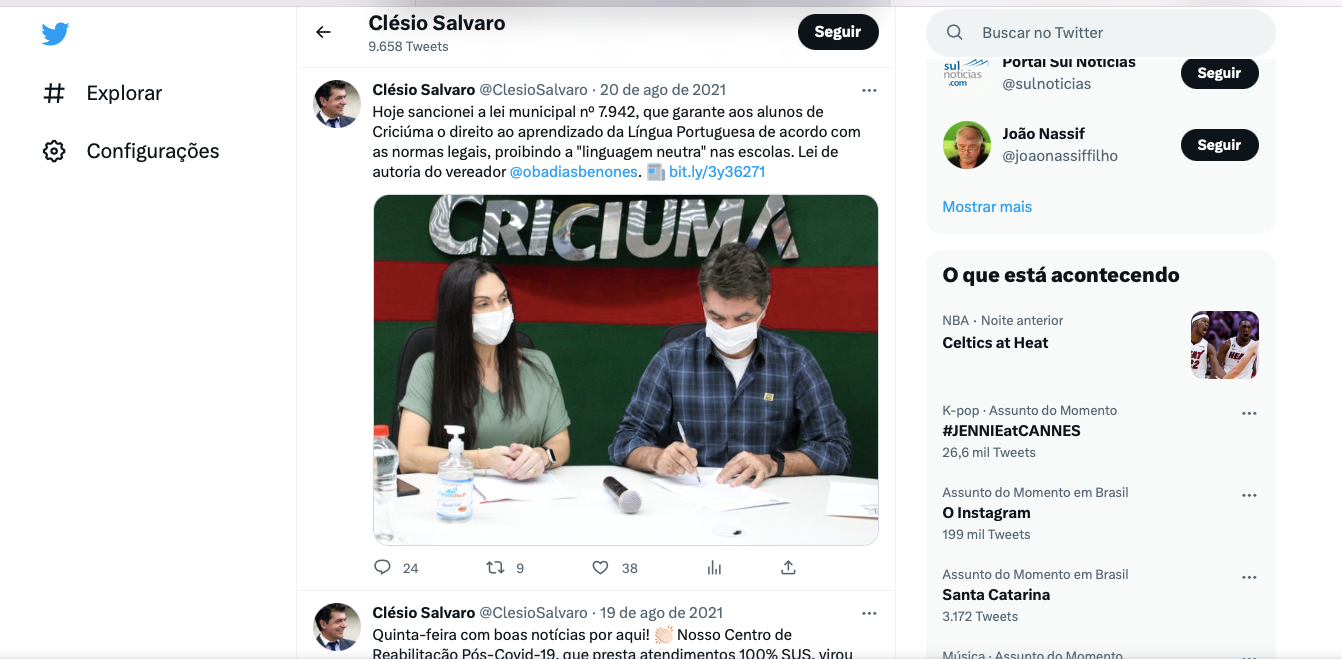View tweet analytics bar chart icon
The height and width of the screenshot is (659, 1342).
(714, 567)
